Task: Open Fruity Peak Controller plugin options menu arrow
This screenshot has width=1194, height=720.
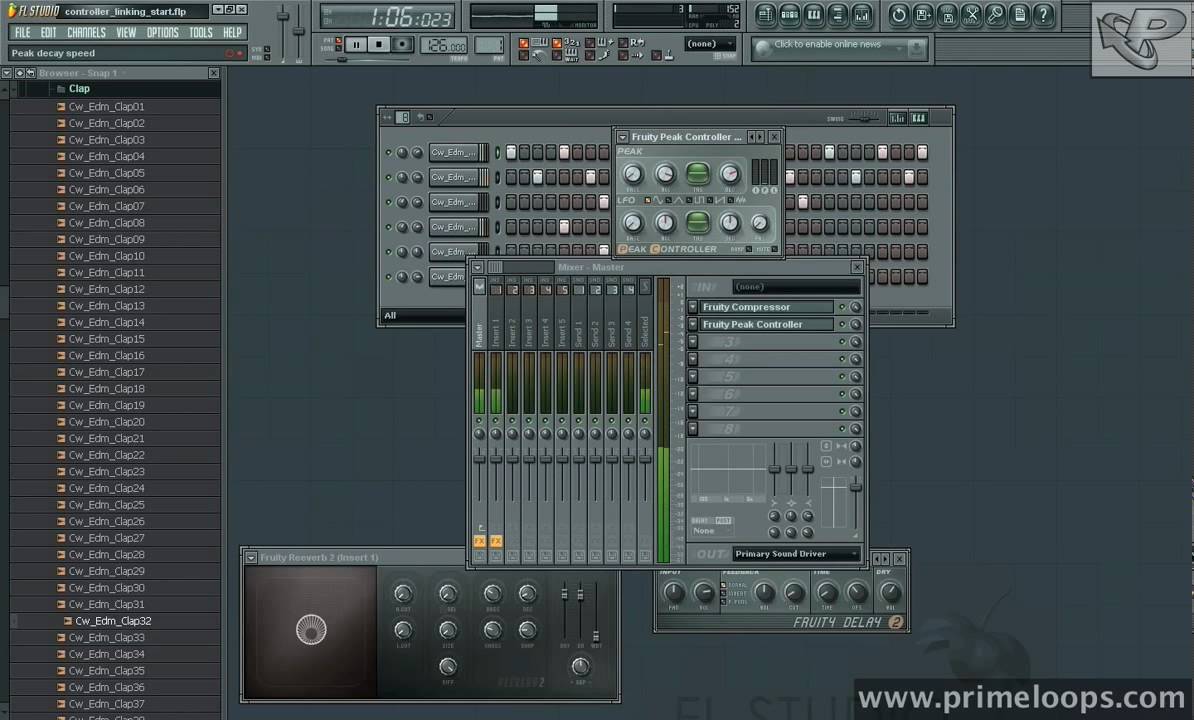Action: 622,137
